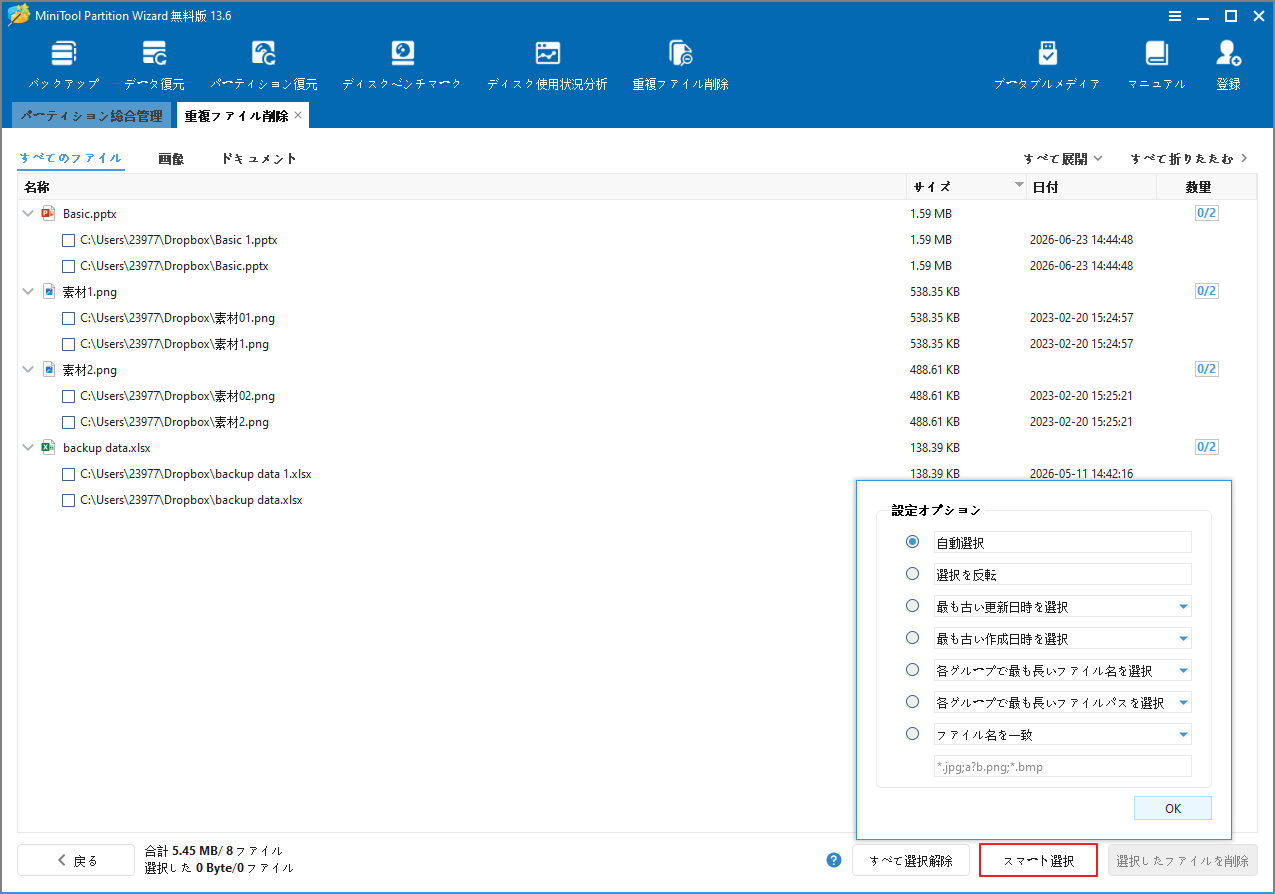Check the Basic 1.pptx file checkbox
The image size is (1275, 894).
(68, 240)
